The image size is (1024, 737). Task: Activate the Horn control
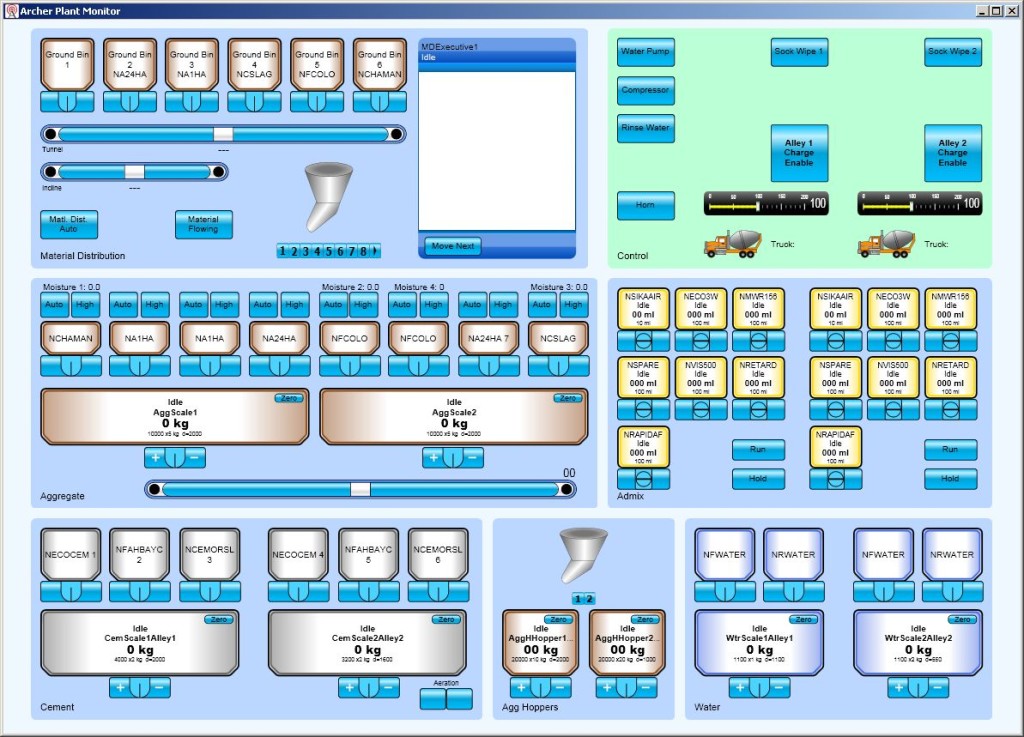coord(645,205)
